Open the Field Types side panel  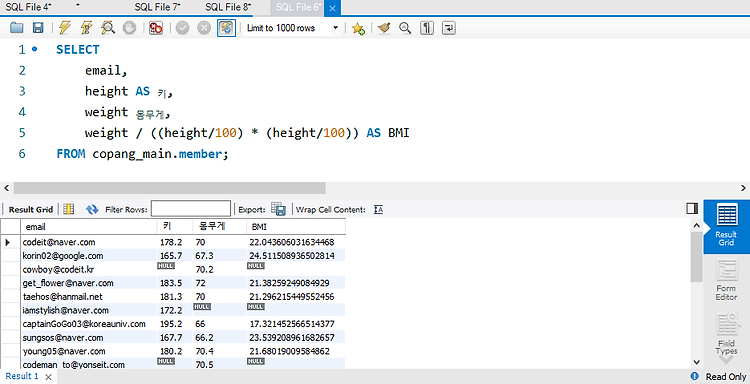pos(726,333)
